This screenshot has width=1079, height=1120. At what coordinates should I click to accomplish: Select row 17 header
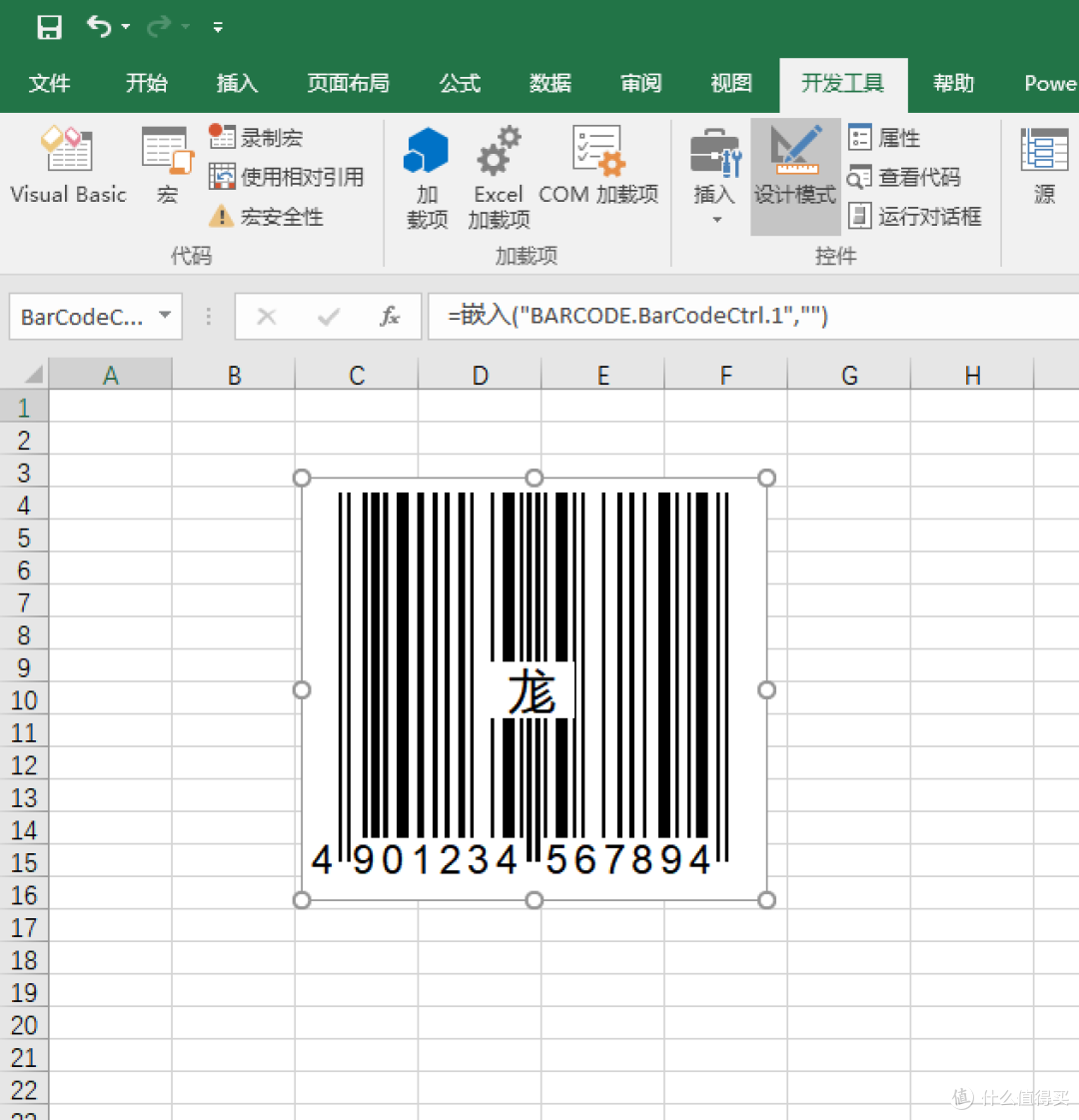click(24, 926)
